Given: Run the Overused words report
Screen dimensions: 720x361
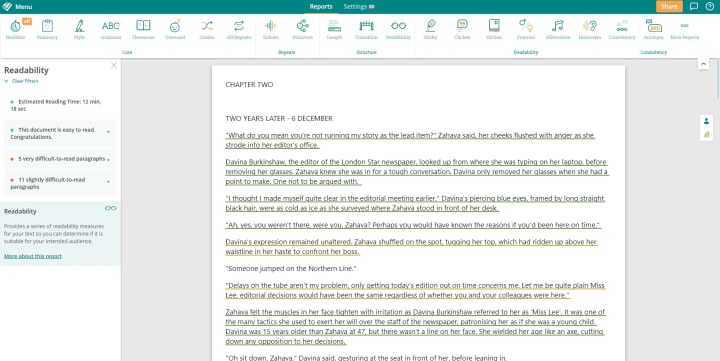Looking at the screenshot, I should click(175, 29).
